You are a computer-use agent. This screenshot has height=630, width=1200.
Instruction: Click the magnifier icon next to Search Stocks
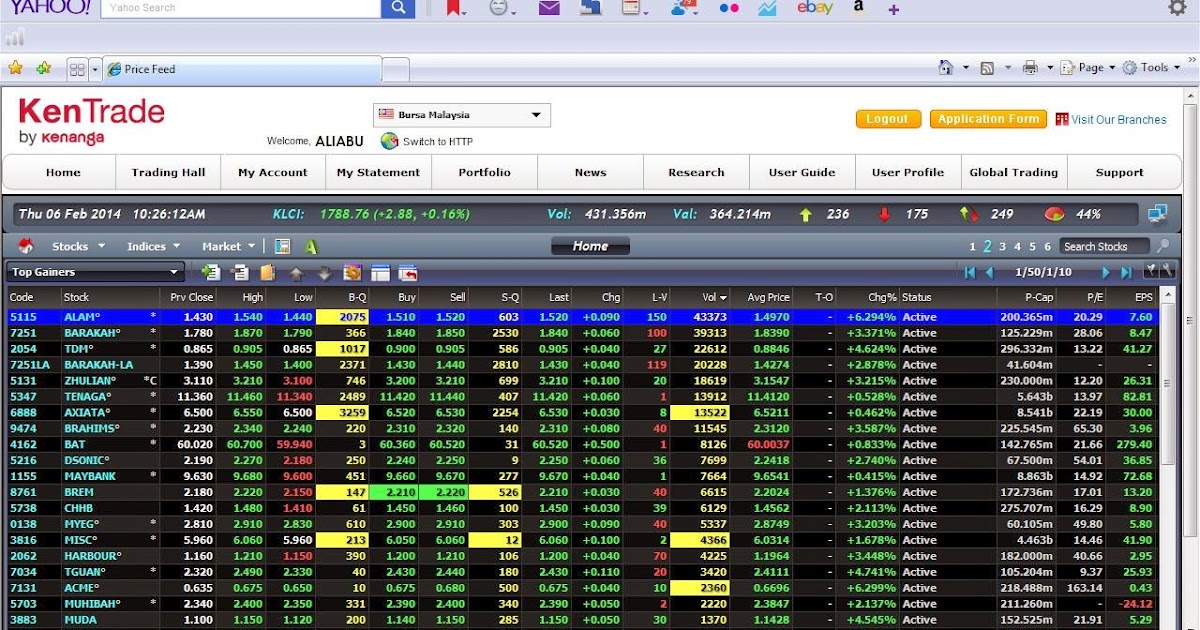1163,246
